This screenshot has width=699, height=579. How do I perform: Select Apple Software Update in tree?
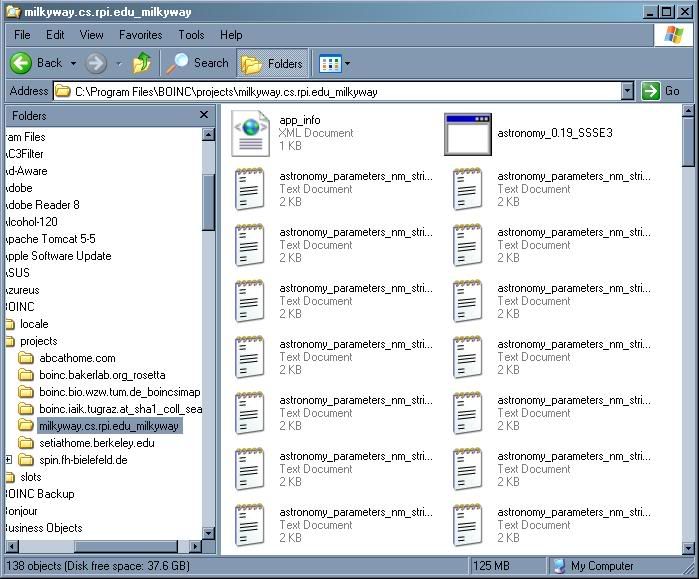click(58, 256)
